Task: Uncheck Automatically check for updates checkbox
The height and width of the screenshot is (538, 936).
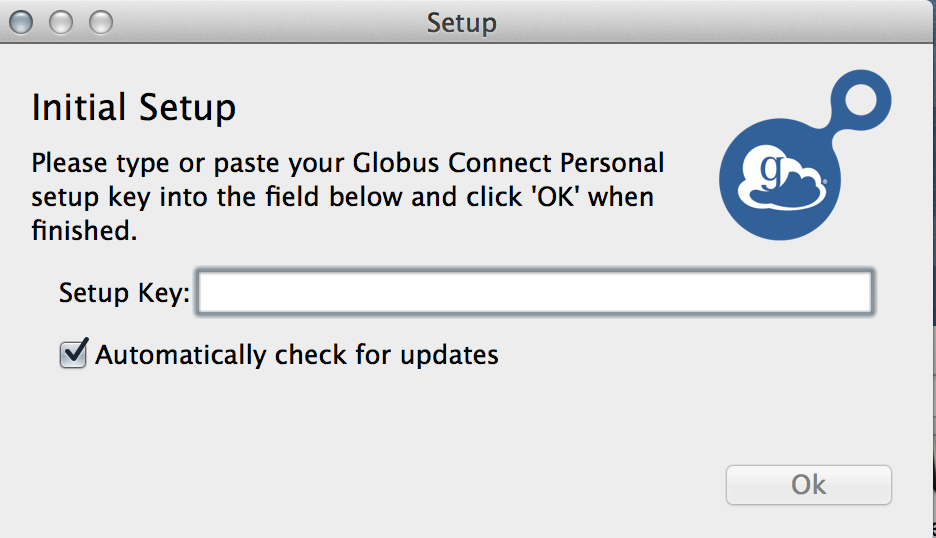Action: click(74, 354)
